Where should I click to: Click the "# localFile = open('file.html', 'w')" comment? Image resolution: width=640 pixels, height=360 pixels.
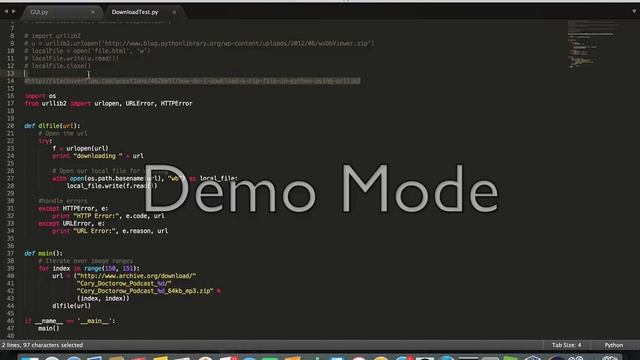coord(87,51)
